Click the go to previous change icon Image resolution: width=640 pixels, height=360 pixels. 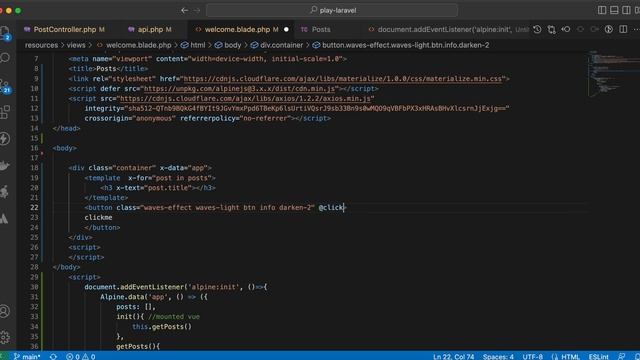pyautogui.click(x=566, y=29)
